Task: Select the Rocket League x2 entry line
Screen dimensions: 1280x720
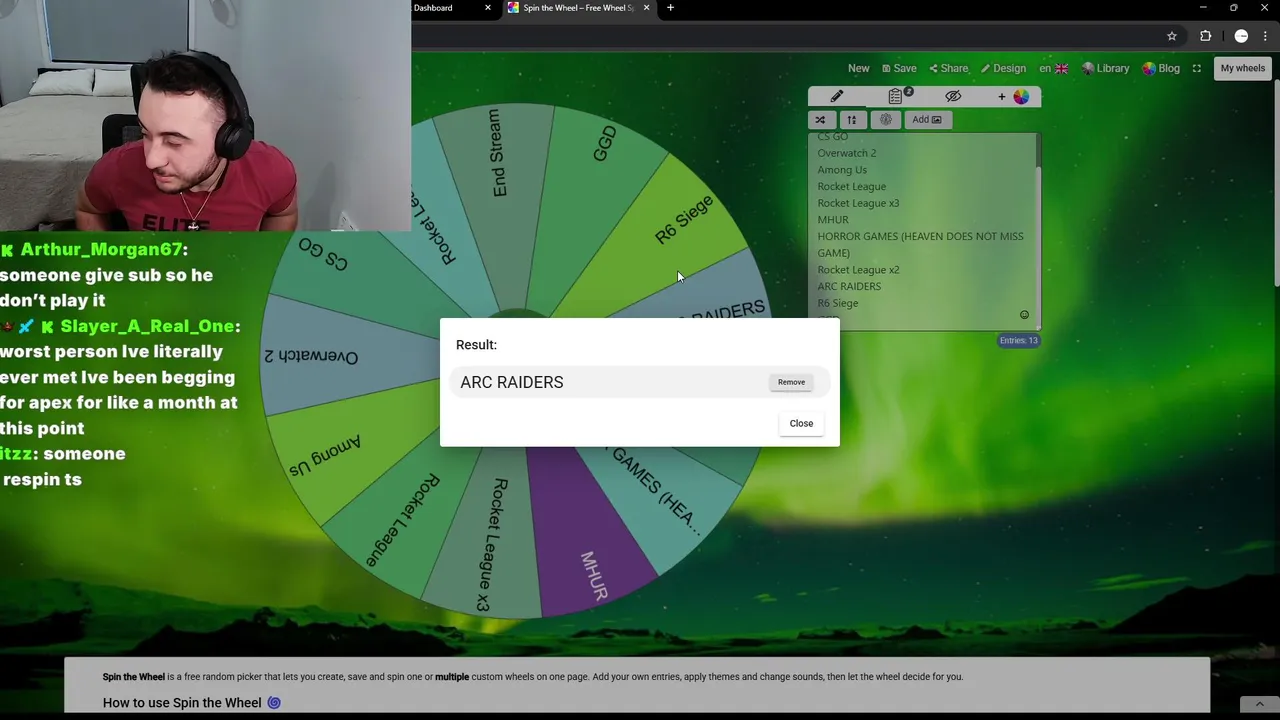Action: pos(858,270)
